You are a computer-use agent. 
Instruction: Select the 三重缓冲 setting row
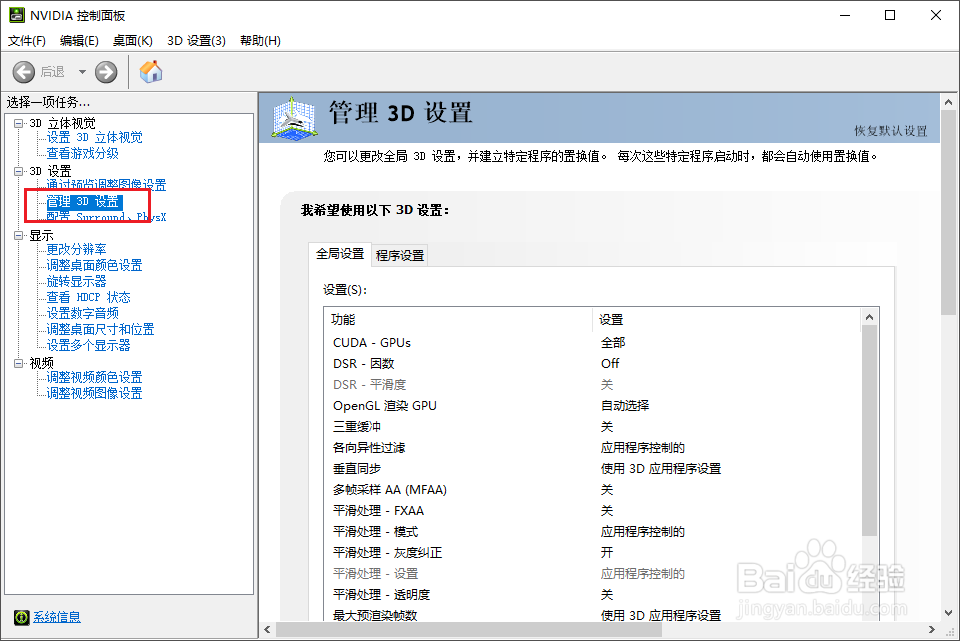point(592,427)
